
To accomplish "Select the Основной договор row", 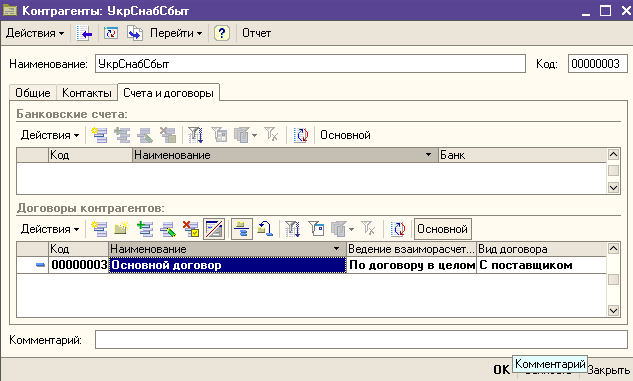I will [227, 265].
